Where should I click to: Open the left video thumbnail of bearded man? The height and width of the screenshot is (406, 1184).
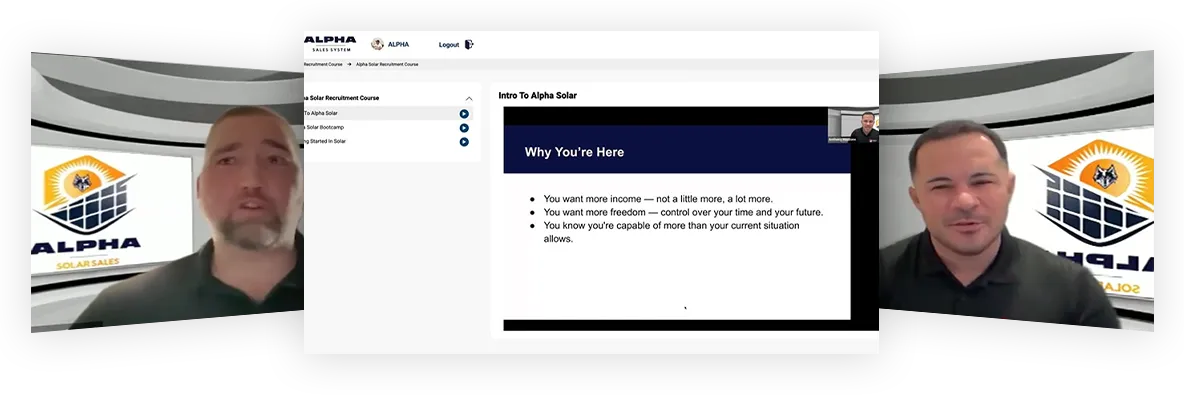(167, 192)
